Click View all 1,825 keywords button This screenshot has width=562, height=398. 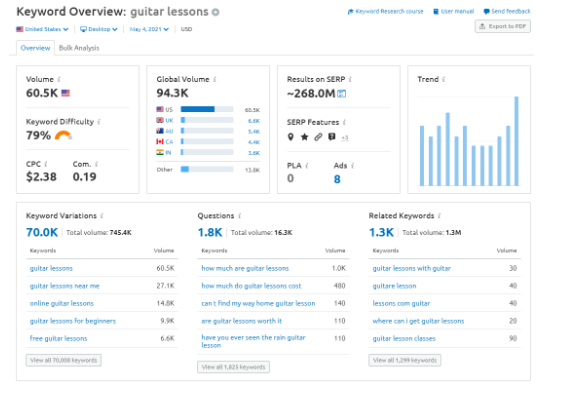tap(233, 367)
